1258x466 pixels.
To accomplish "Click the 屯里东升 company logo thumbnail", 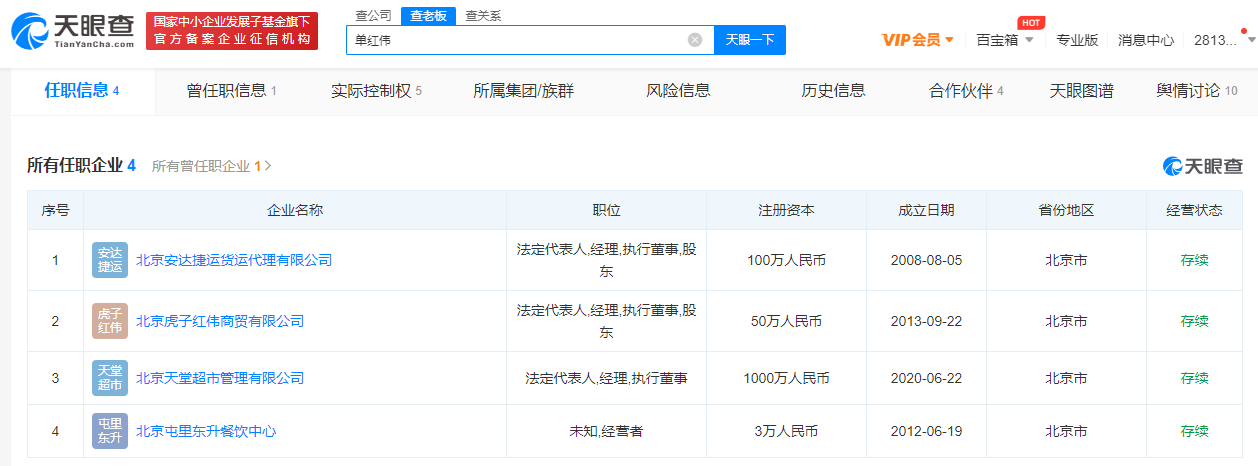I will 110,431.
